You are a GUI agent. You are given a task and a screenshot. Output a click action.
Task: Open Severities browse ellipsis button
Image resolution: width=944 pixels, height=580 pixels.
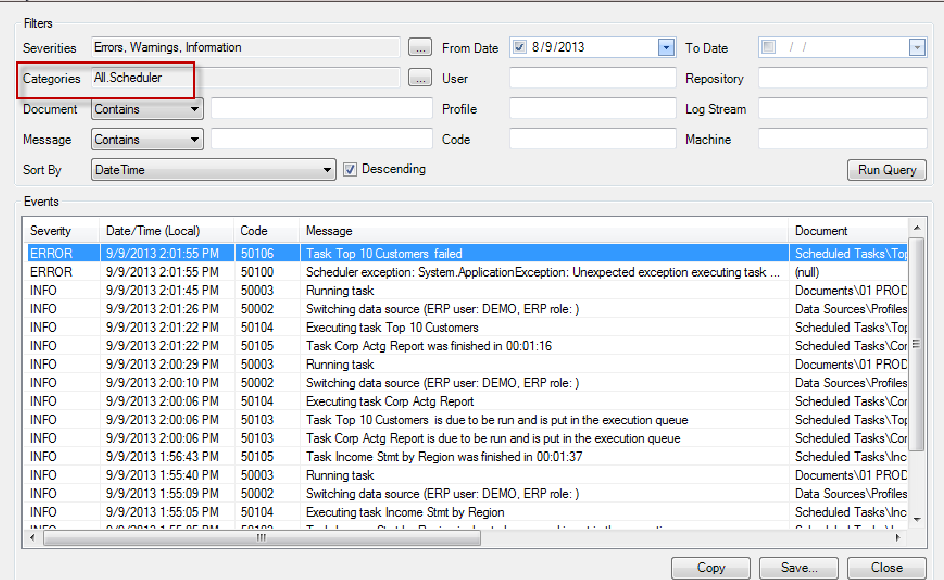(x=420, y=48)
